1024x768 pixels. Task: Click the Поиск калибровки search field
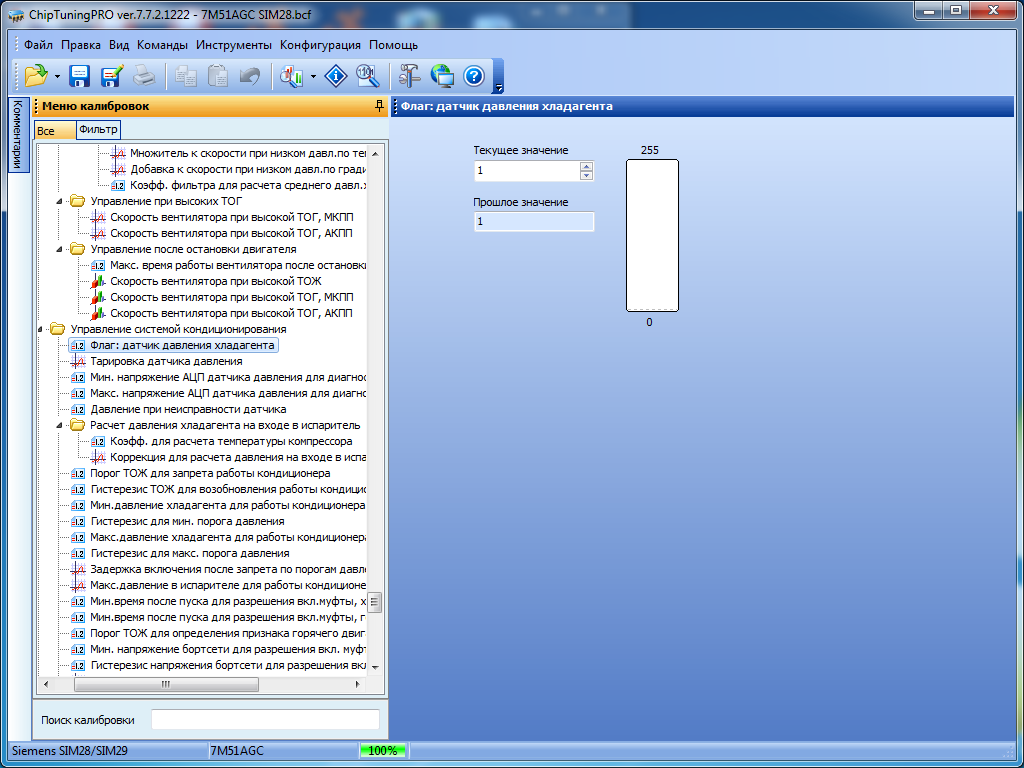tap(265, 720)
